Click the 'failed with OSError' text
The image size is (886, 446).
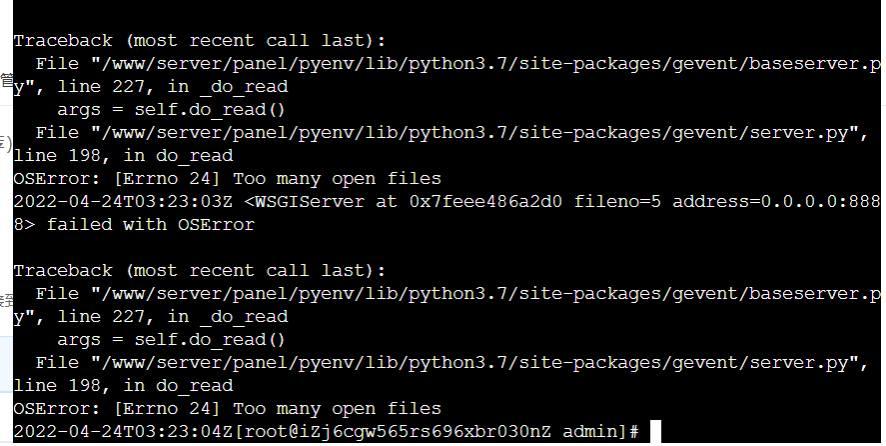click(150, 225)
